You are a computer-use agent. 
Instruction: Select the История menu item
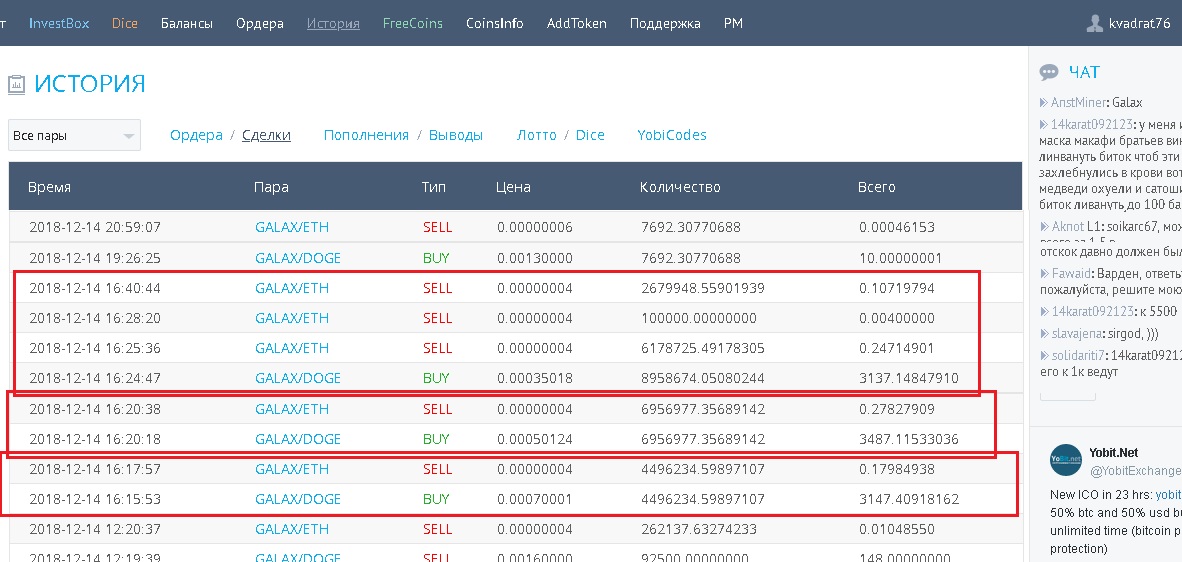click(333, 23)
